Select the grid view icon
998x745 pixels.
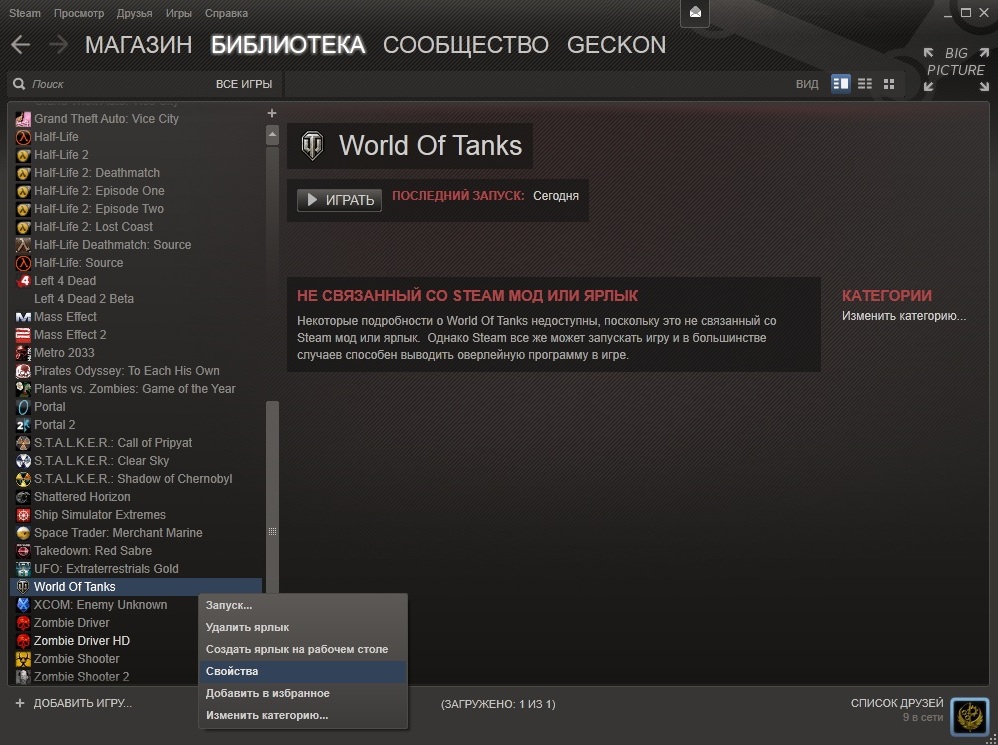(889, 84)
